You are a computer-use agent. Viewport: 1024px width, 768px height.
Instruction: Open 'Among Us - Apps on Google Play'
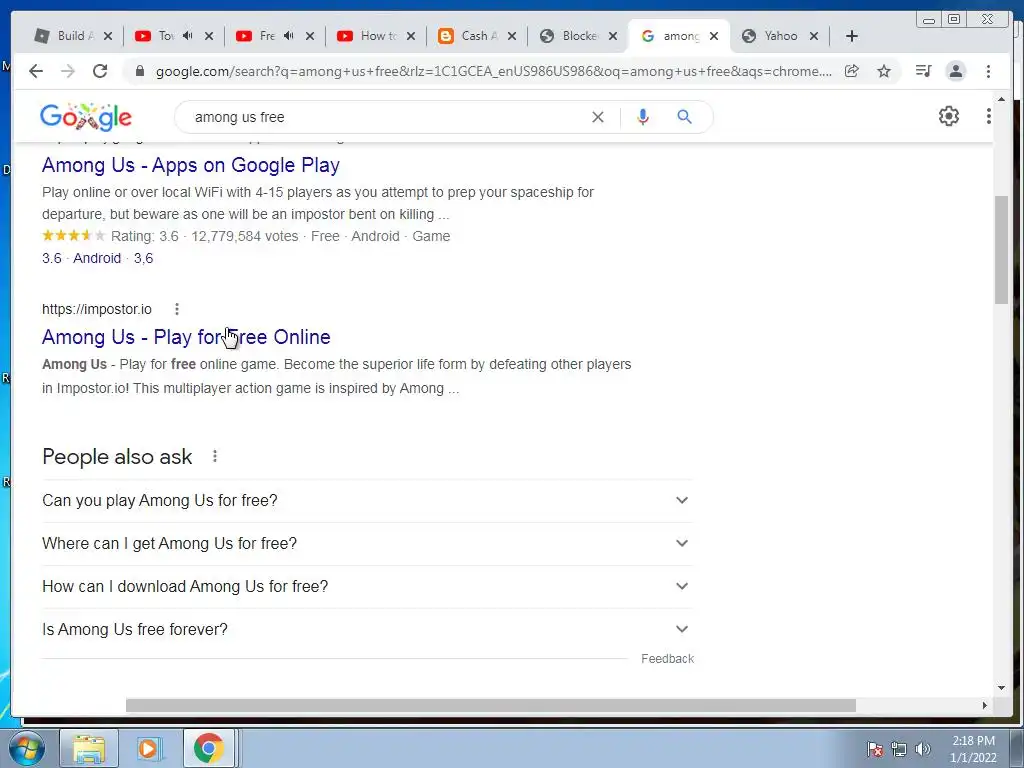[x=191, y=165]
